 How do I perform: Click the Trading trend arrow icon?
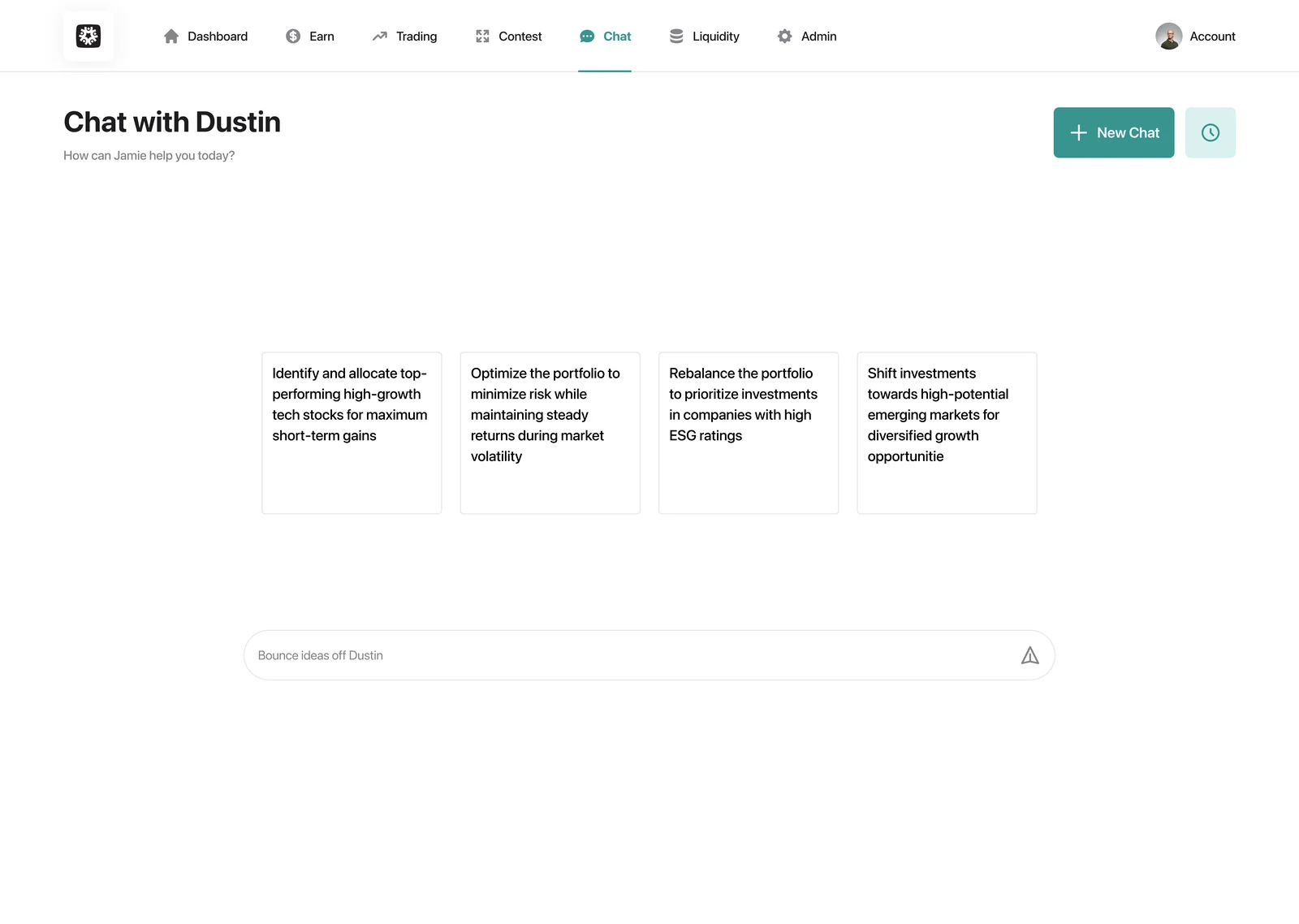pos(379,37)
